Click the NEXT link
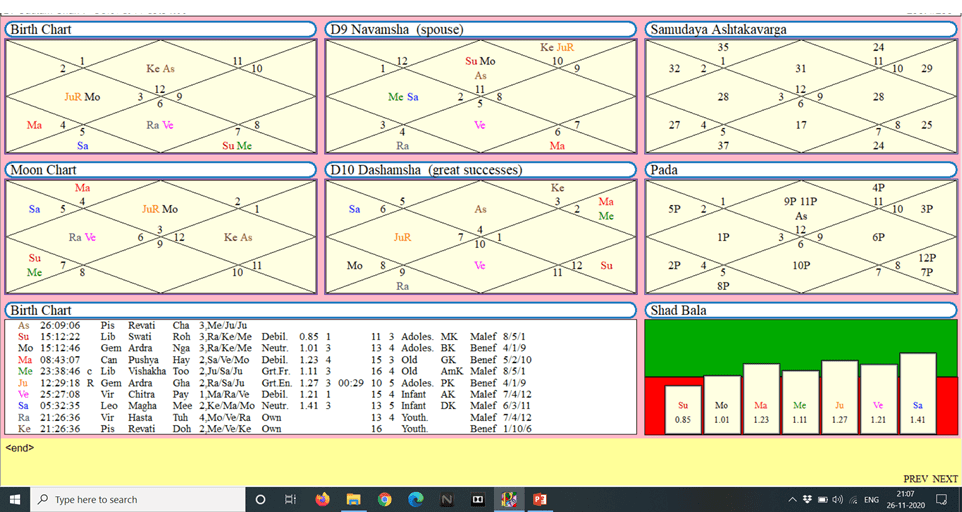Screen dimensions: 962x512 click(946, 479)
